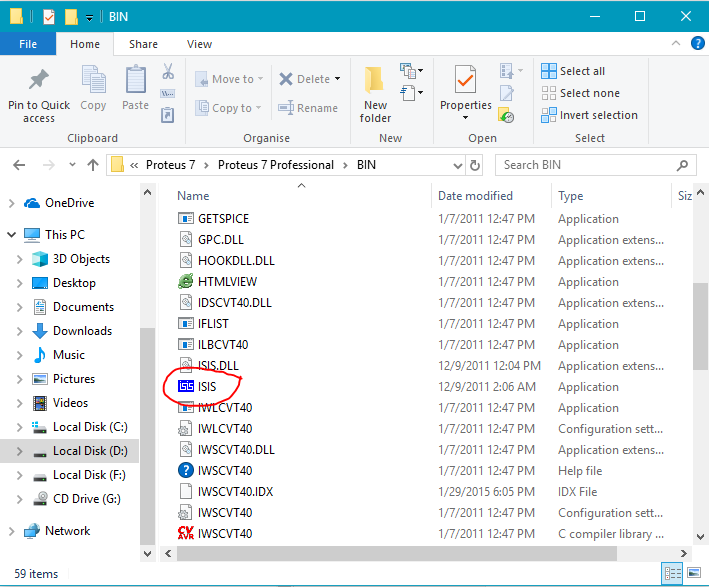Viewport: 709px width, 587px height.
Task: Click the Copy ribbon icon
Action: (x=93, y=79)
